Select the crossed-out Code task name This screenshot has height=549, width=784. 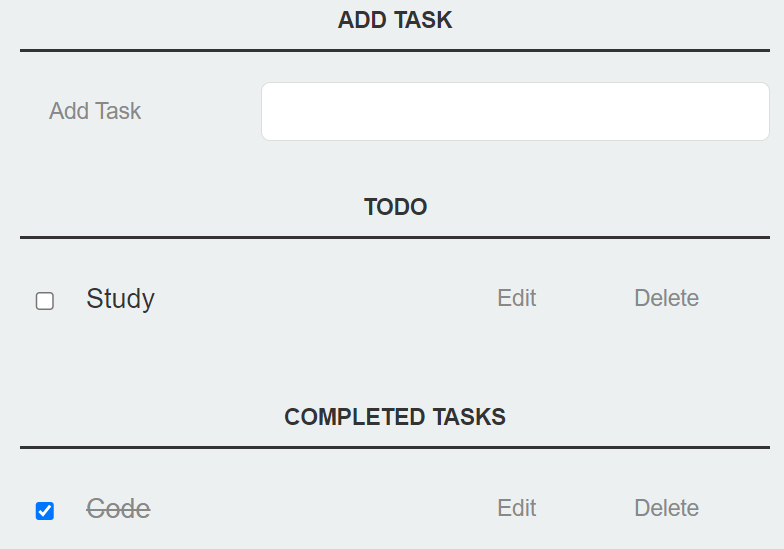tap(118, 509)
